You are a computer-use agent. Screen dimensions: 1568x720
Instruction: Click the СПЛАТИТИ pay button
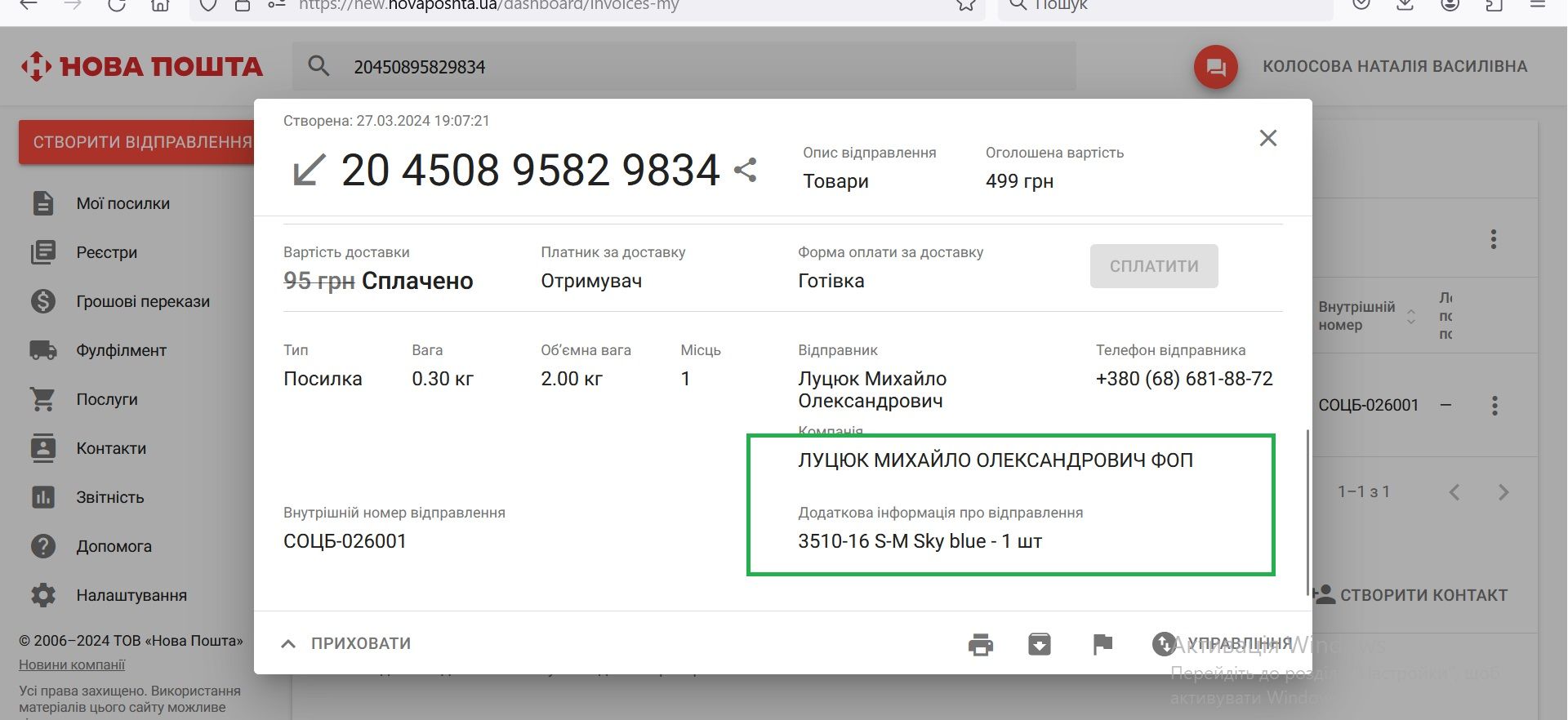pyautogui.click(x=1153, y=266)
